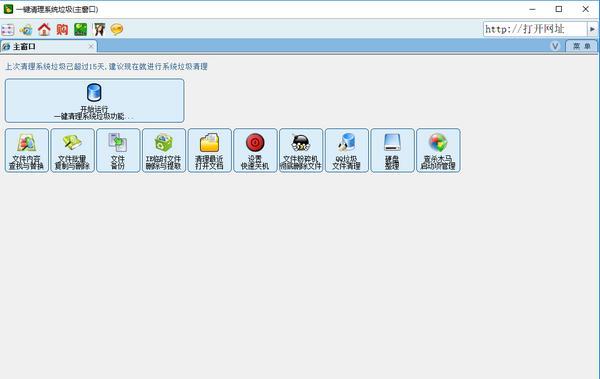
Task: Close the 主窗口 tab with its X
Action: point(91,46)
